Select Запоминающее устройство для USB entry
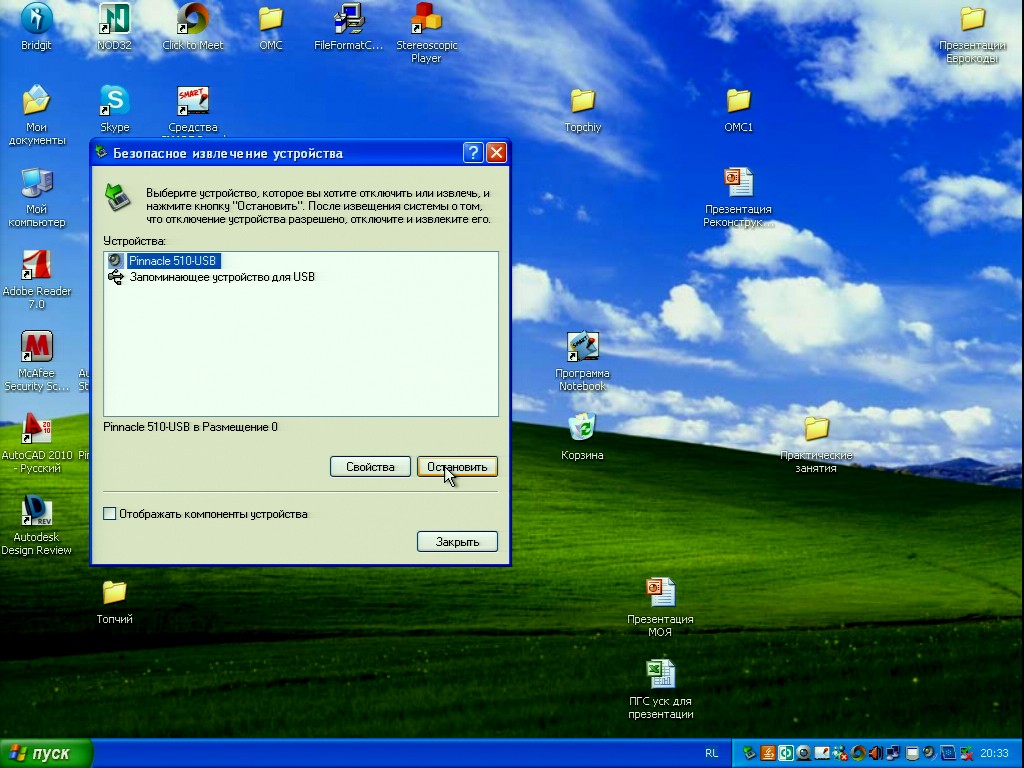 click(x=222, y=277)
